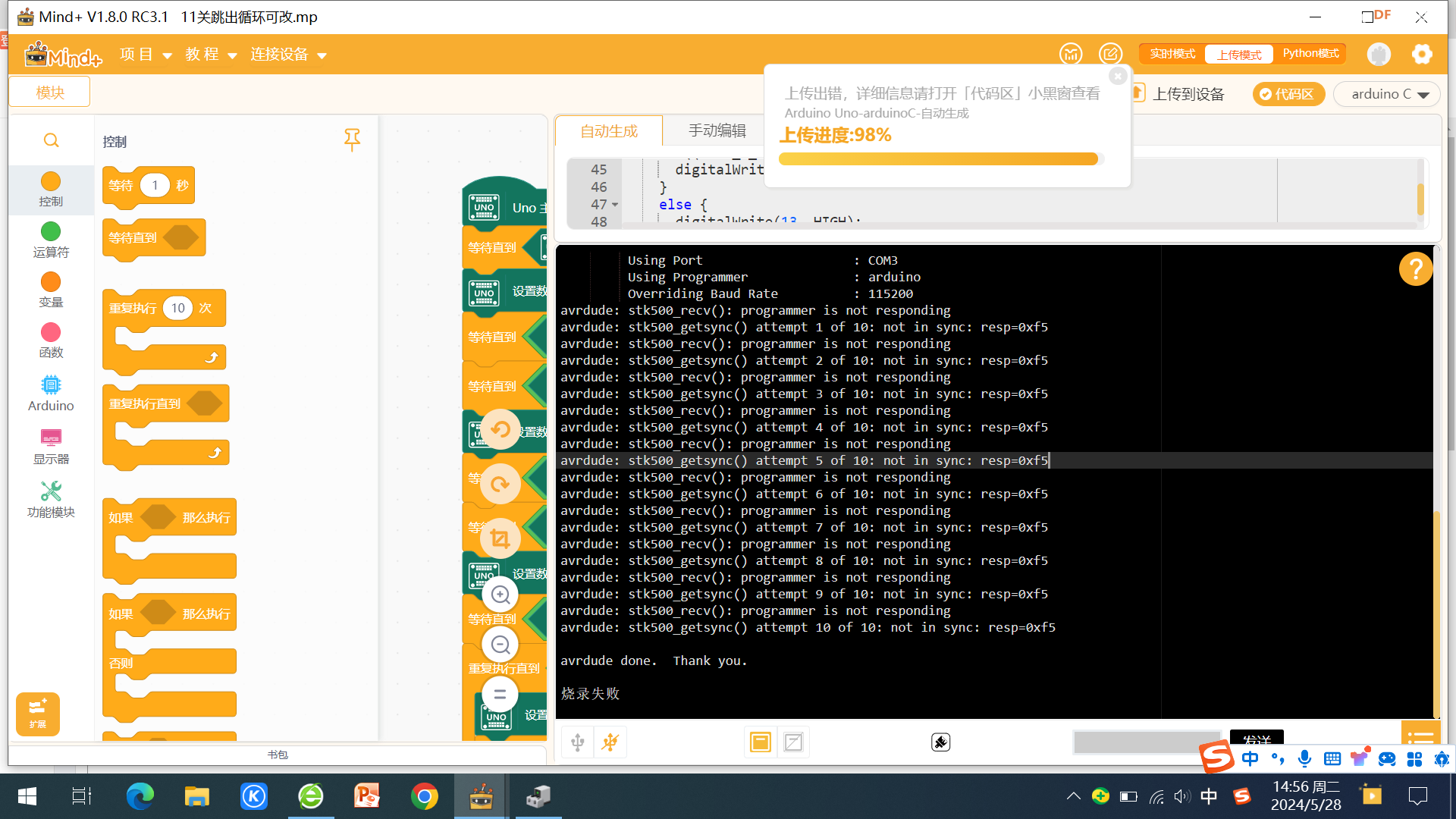Click the serial disconnect USB icon
1456x819 pixels.
(x=610, y=742)
